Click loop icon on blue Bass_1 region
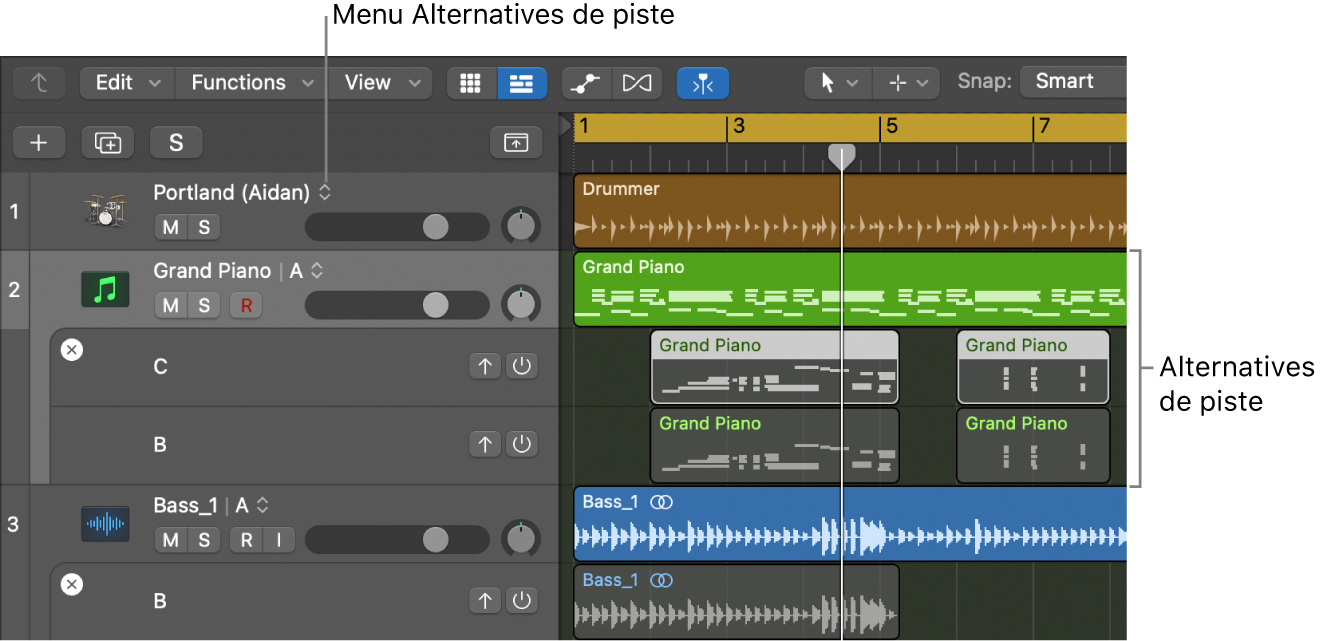Image resolution: width=1335 pixels, height=641 pixels. [x=661, y=503]
